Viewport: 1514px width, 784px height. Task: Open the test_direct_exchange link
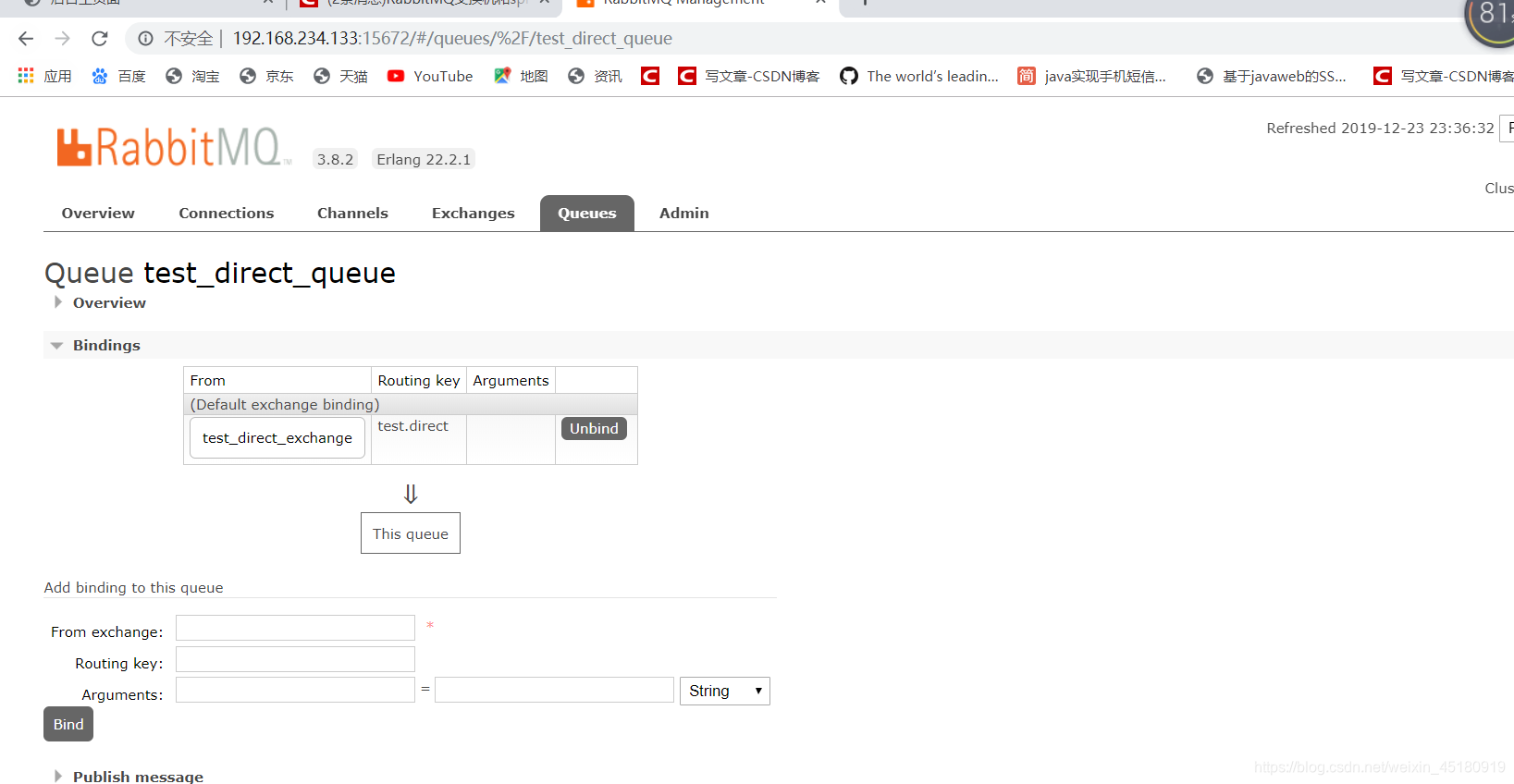coord(277,438)
